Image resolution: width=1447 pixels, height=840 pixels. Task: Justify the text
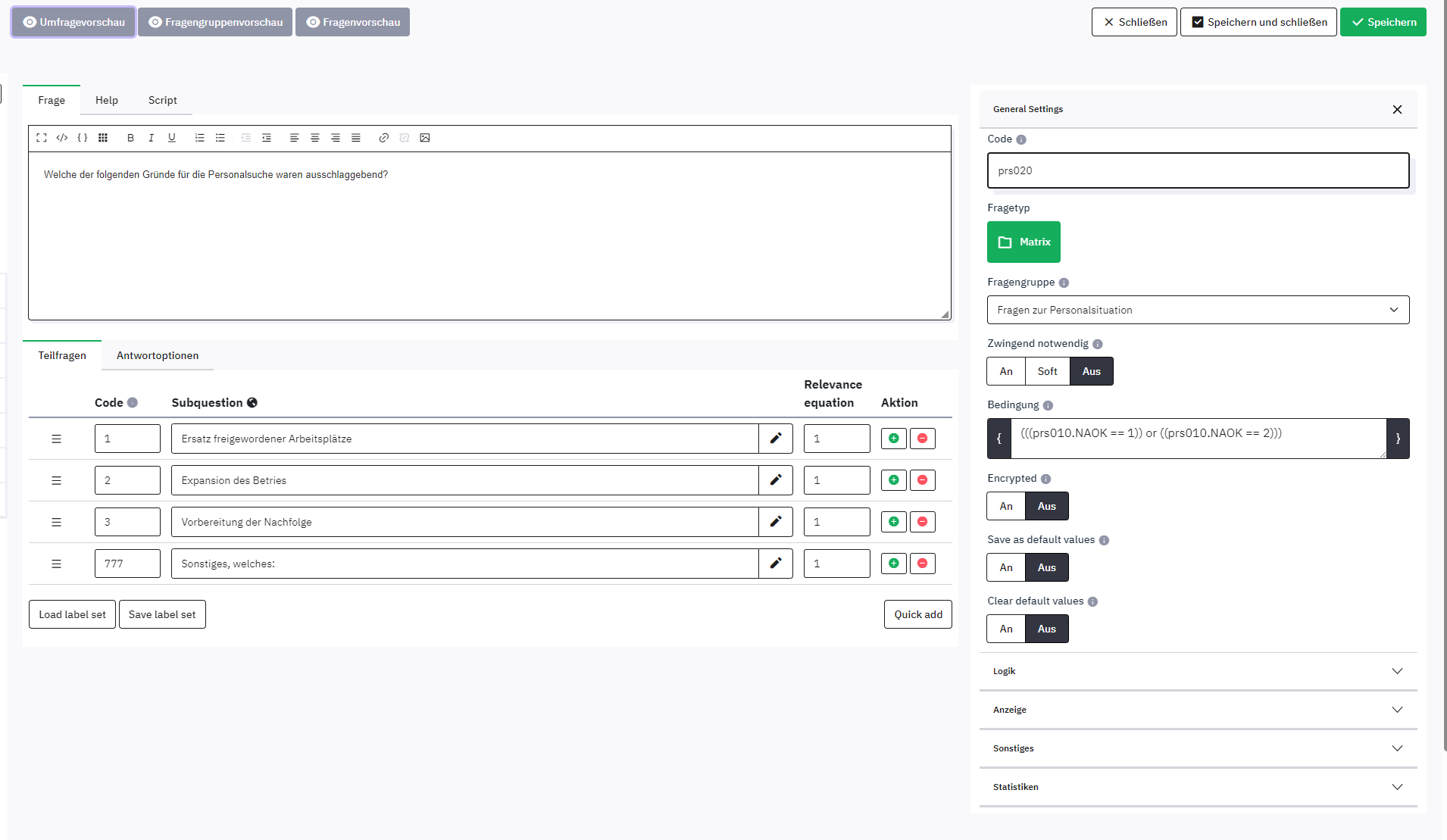pos(355,138)
